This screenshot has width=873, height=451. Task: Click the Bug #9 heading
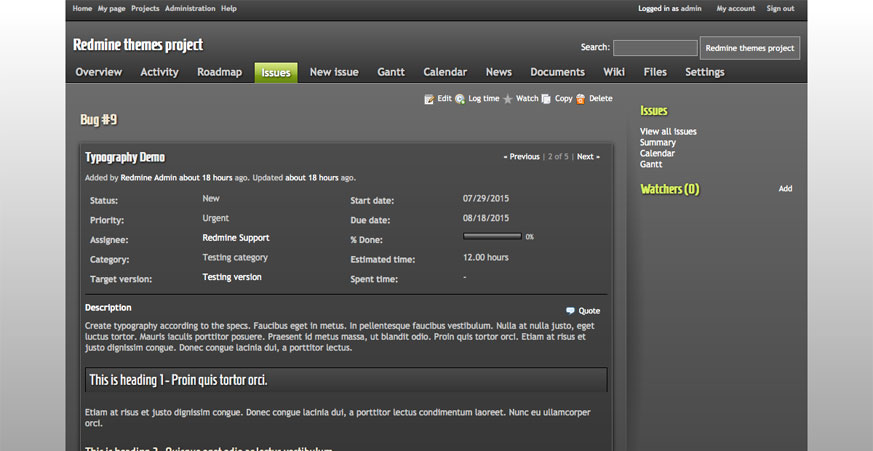[99, 120]
